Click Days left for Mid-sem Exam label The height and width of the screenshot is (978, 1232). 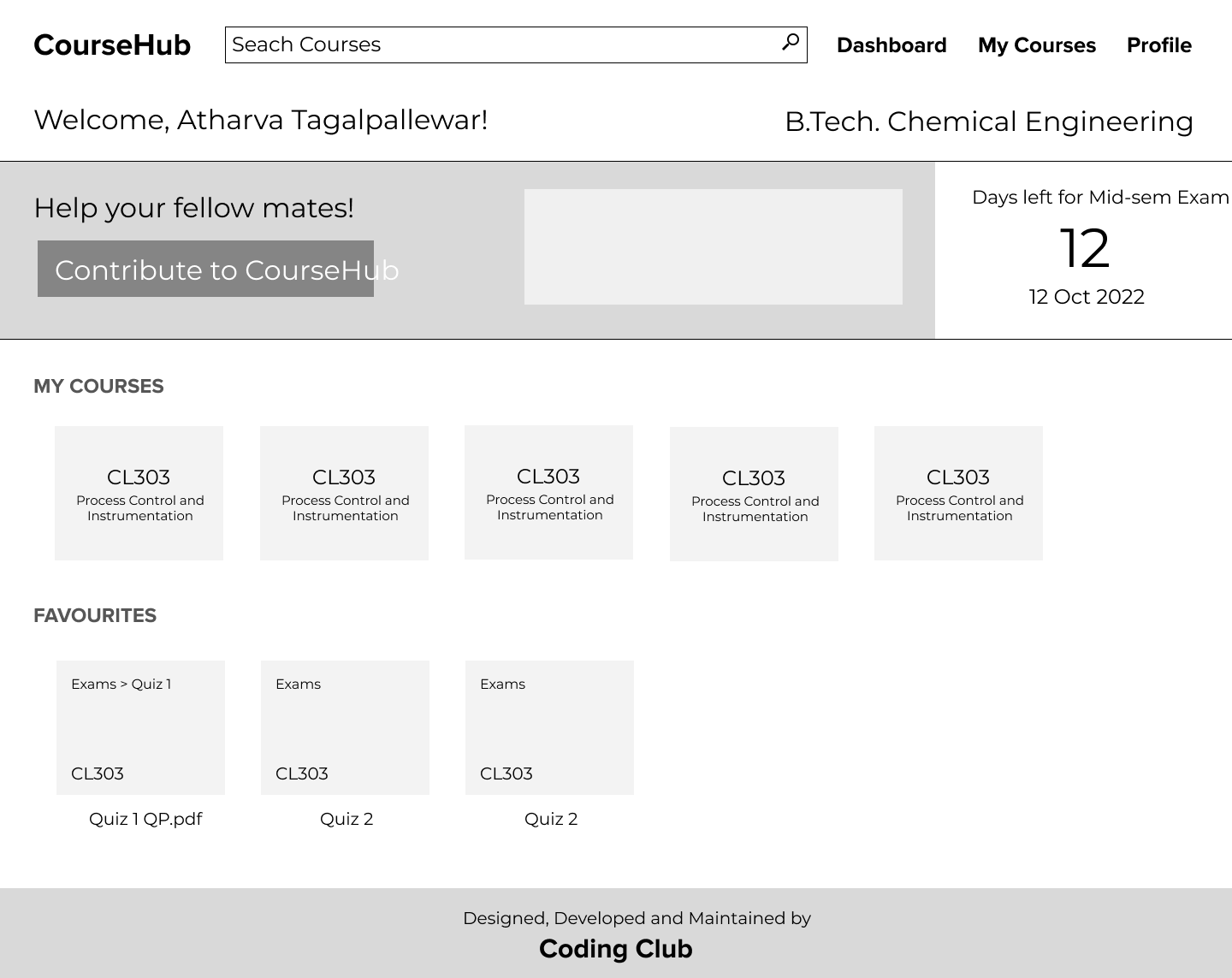[1100, 198]
